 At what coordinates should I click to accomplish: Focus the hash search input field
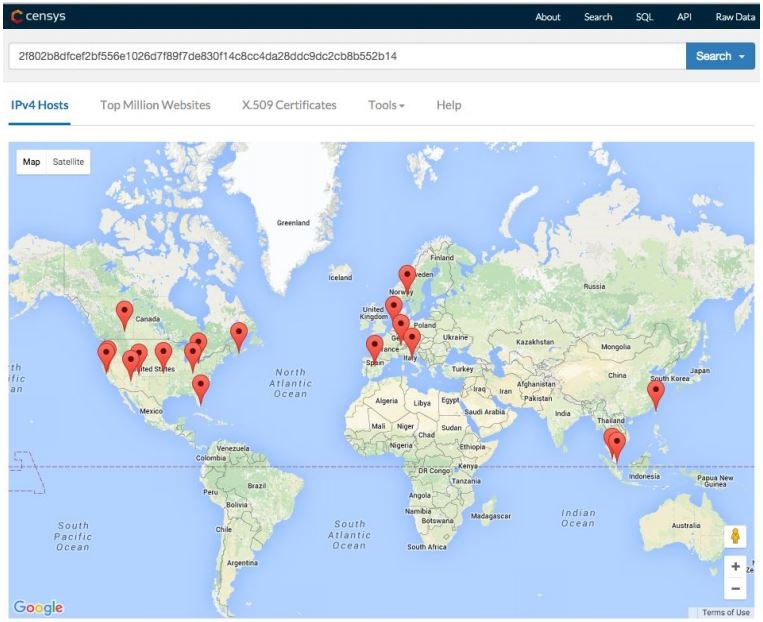pyautogui.click(x=347, y=56)
